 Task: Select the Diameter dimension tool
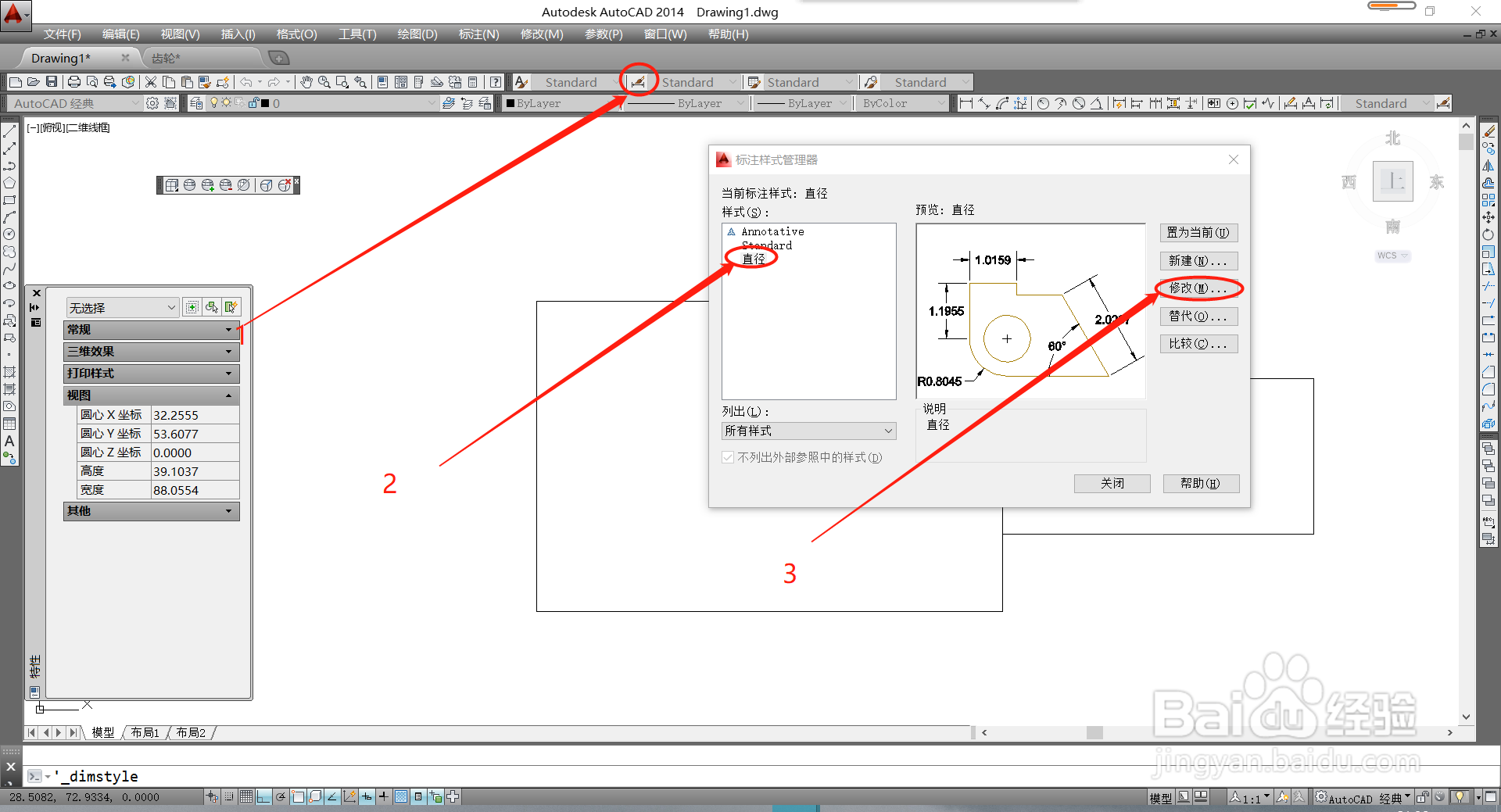click(1079, 103)
